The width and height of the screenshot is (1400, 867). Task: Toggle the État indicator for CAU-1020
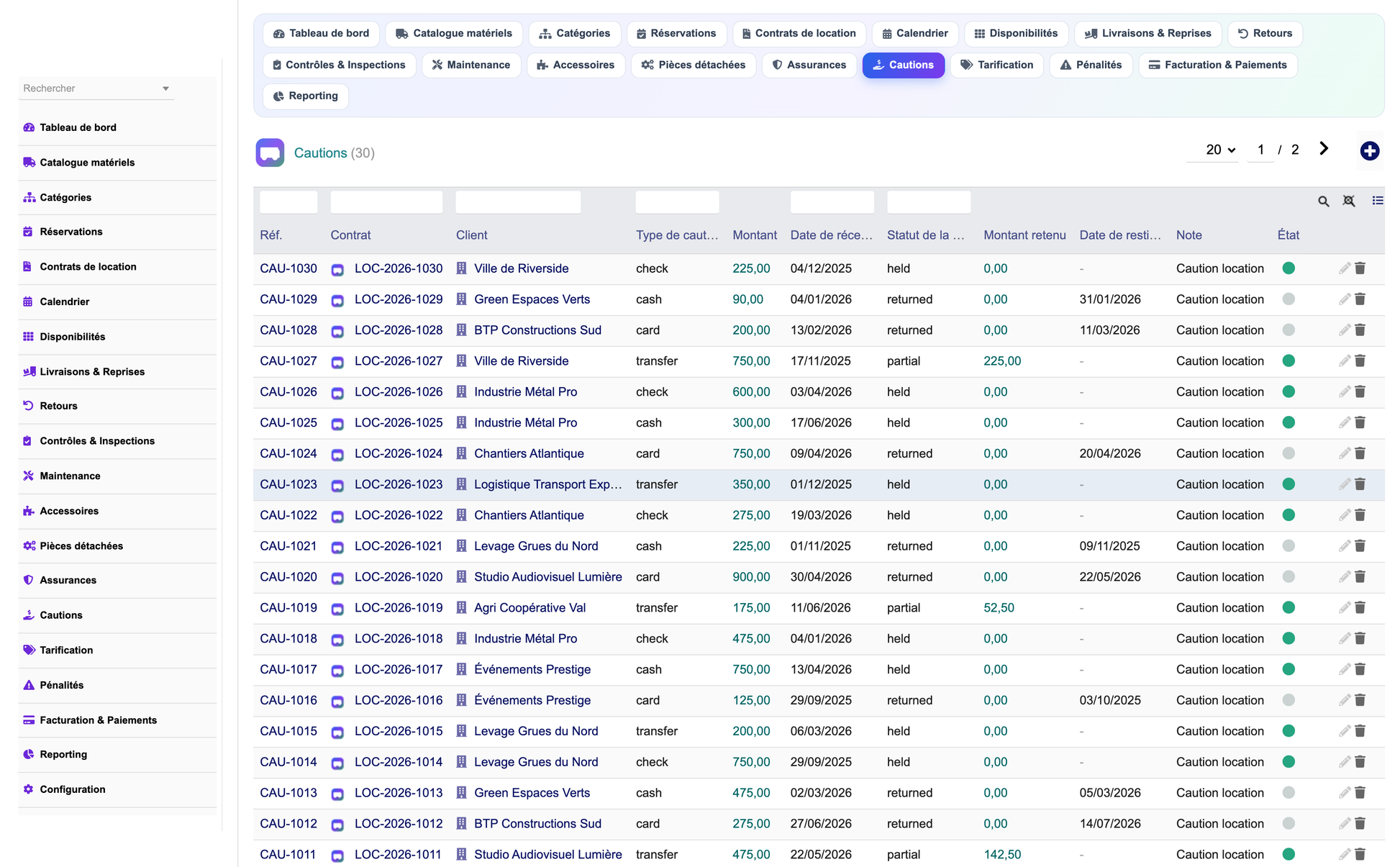pos(1288,577)
